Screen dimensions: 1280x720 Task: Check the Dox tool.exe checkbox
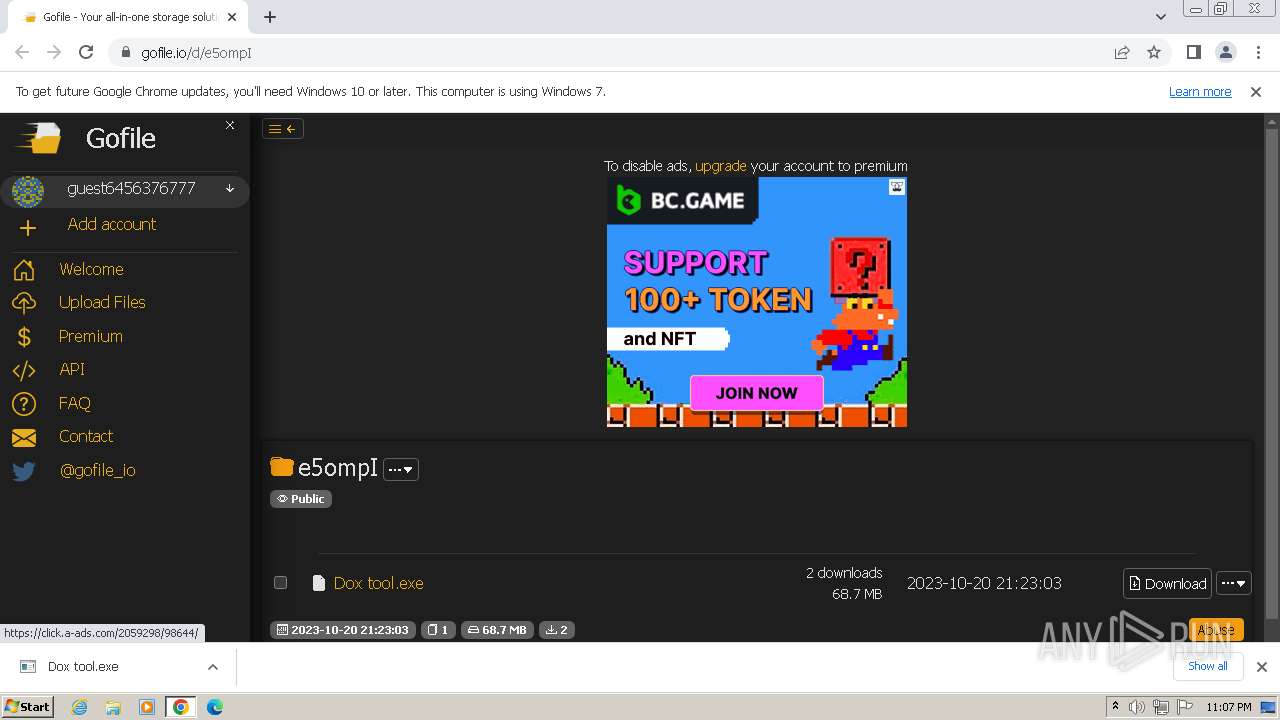click(280, 582)
